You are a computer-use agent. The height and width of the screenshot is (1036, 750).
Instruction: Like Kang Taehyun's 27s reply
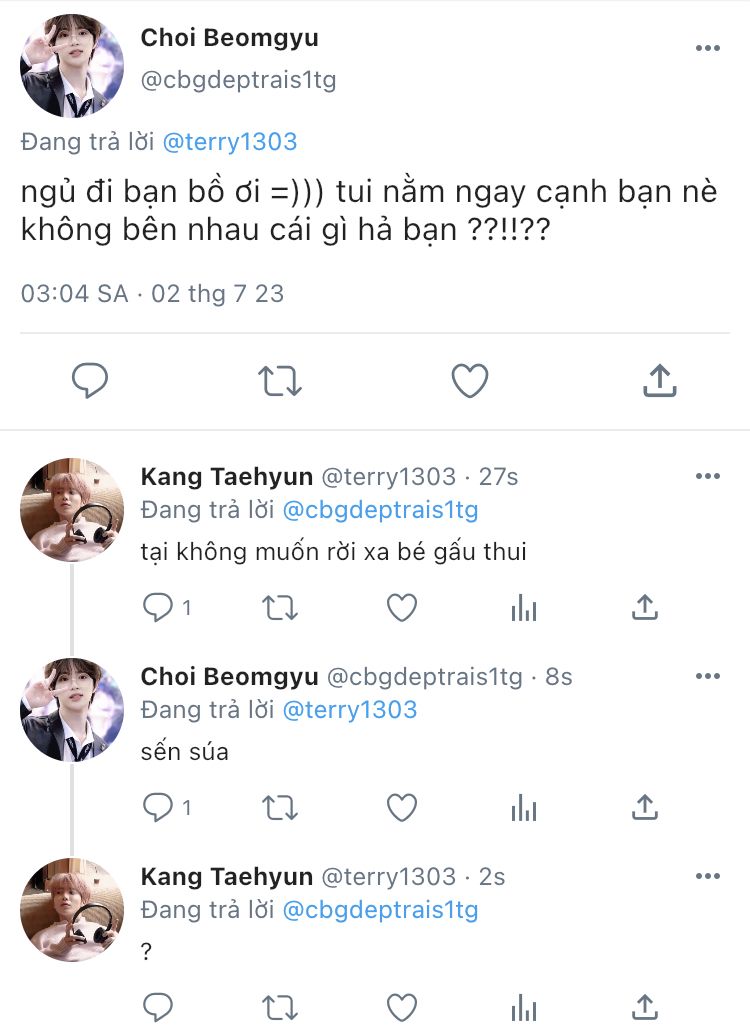pos(401,607)
